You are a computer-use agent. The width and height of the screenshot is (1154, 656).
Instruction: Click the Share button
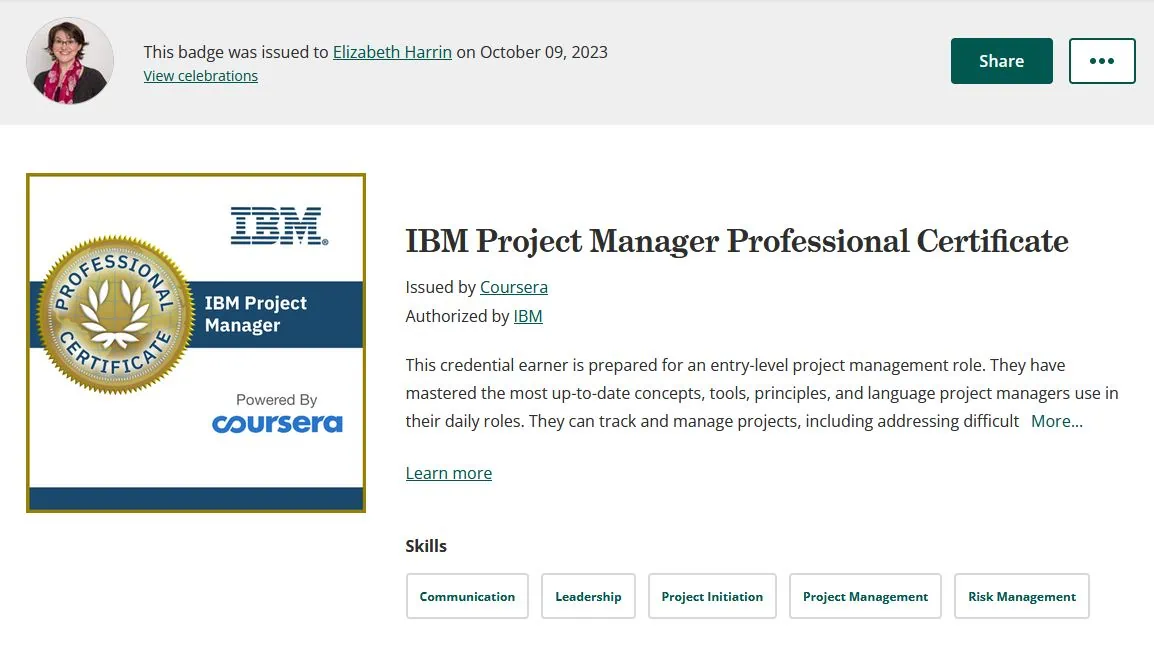click(1001, 61)
